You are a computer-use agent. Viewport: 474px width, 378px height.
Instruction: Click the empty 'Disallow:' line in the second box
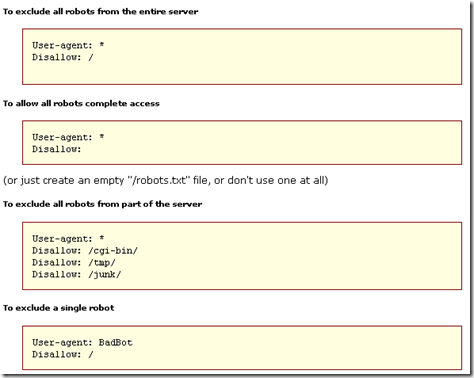[57, 149]
